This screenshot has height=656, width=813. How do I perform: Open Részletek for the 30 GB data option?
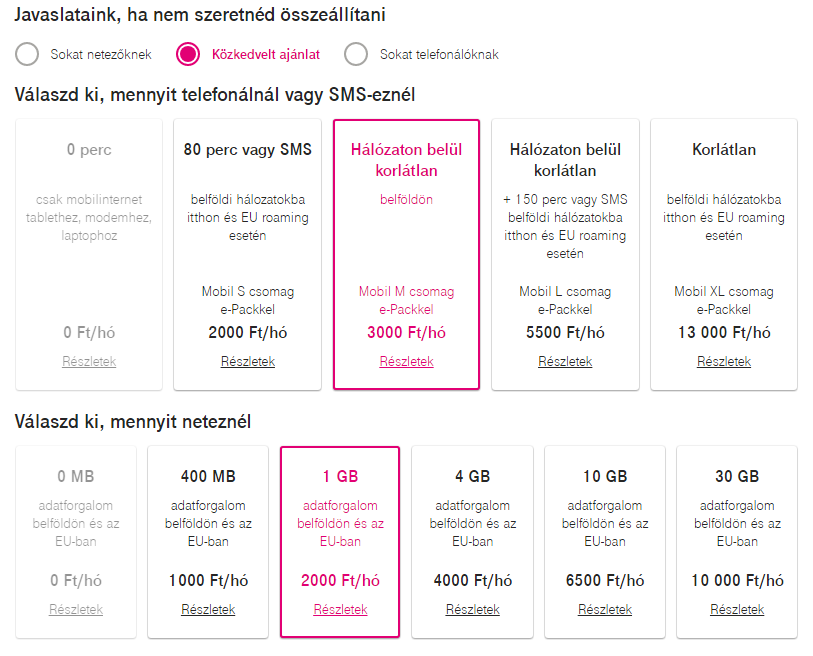[737, 609]
